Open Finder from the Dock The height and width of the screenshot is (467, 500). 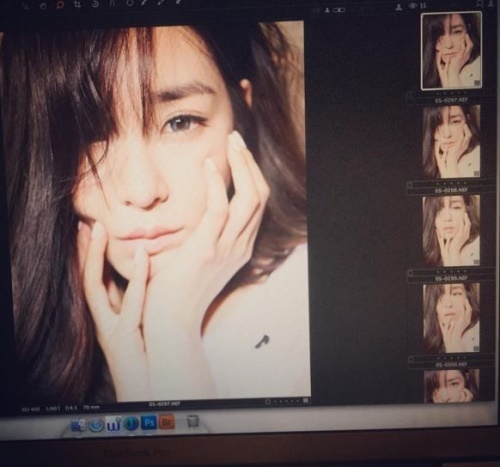[78, 425]
